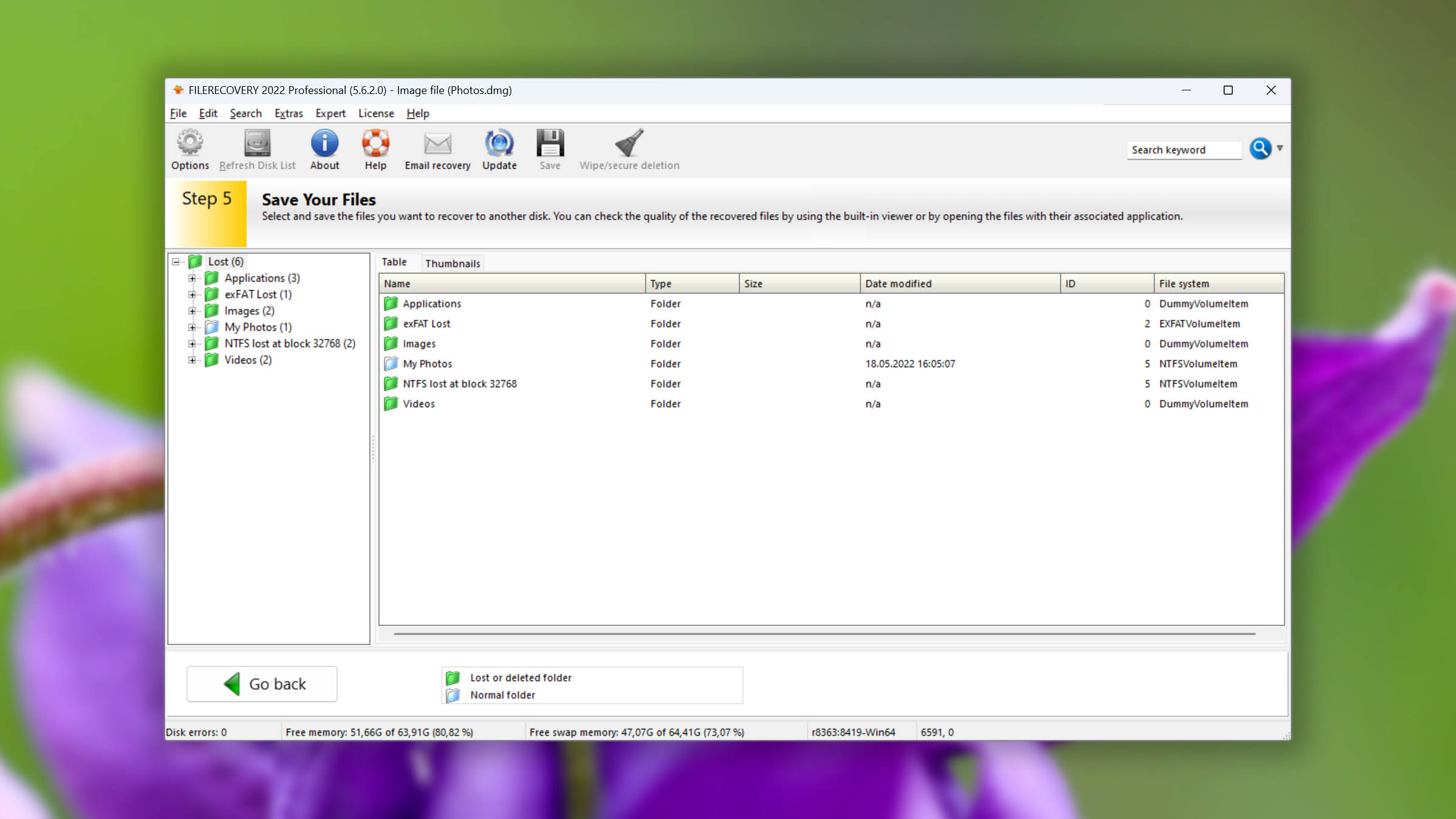Click the NTFS lost folder icon in tree

[x=212, y=343]
